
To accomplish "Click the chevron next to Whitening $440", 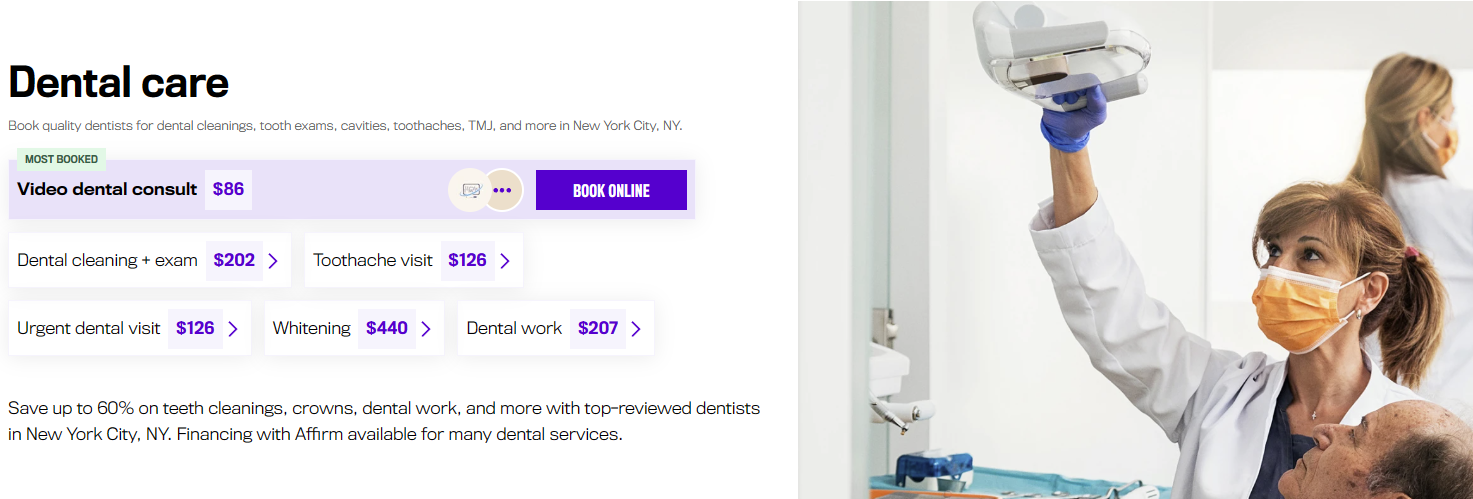I will point(426,329).
